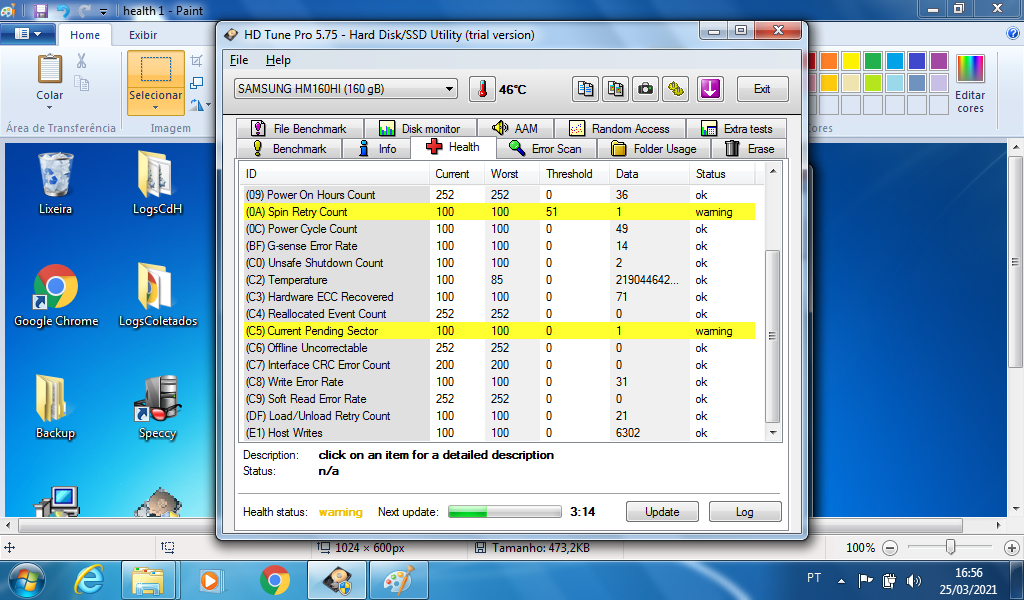Open the Folder Usage tab
Image resolution: width=1024 pixels, height=600 pixels.
pyautogui.click(x=653, y=149)
